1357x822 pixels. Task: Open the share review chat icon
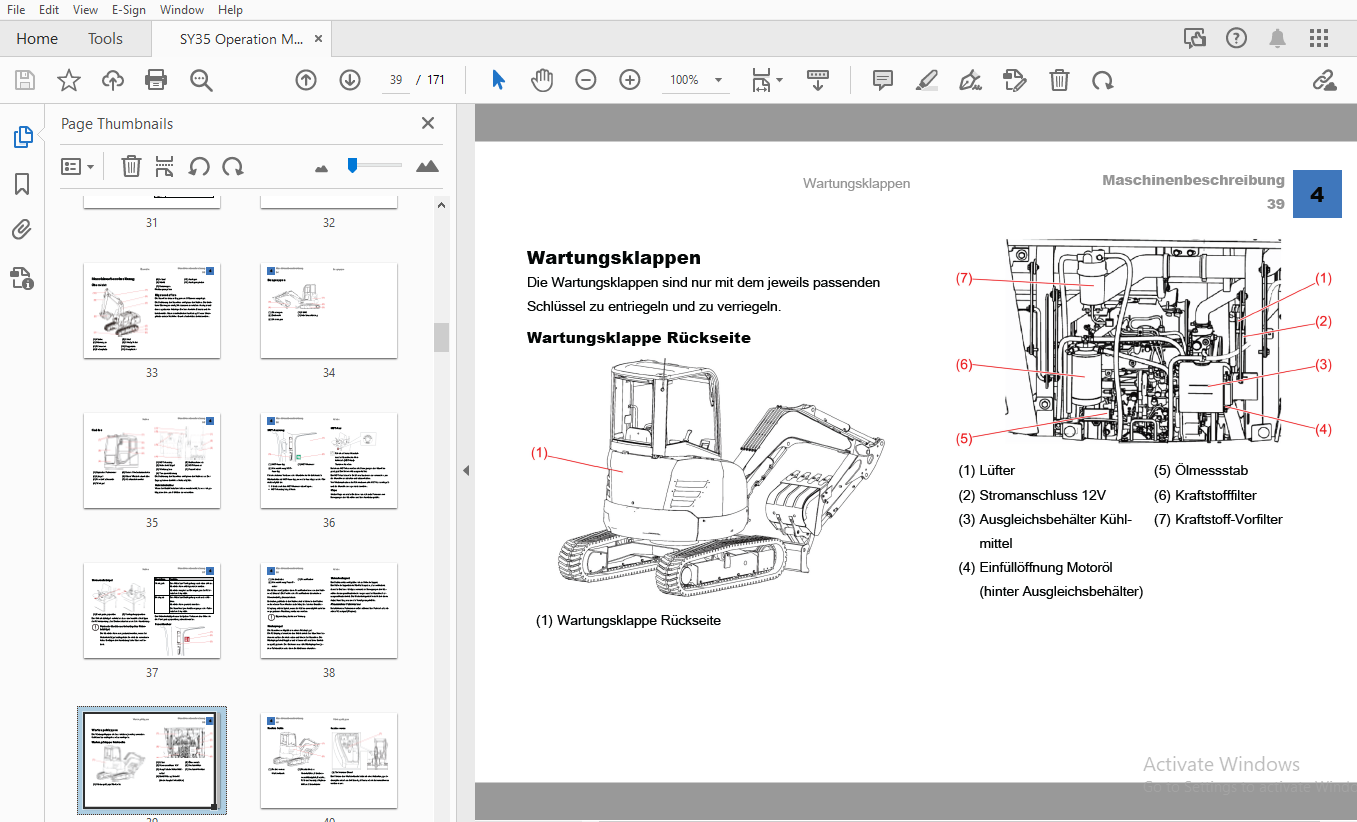pyautogui.click(x=1194, y=39)
